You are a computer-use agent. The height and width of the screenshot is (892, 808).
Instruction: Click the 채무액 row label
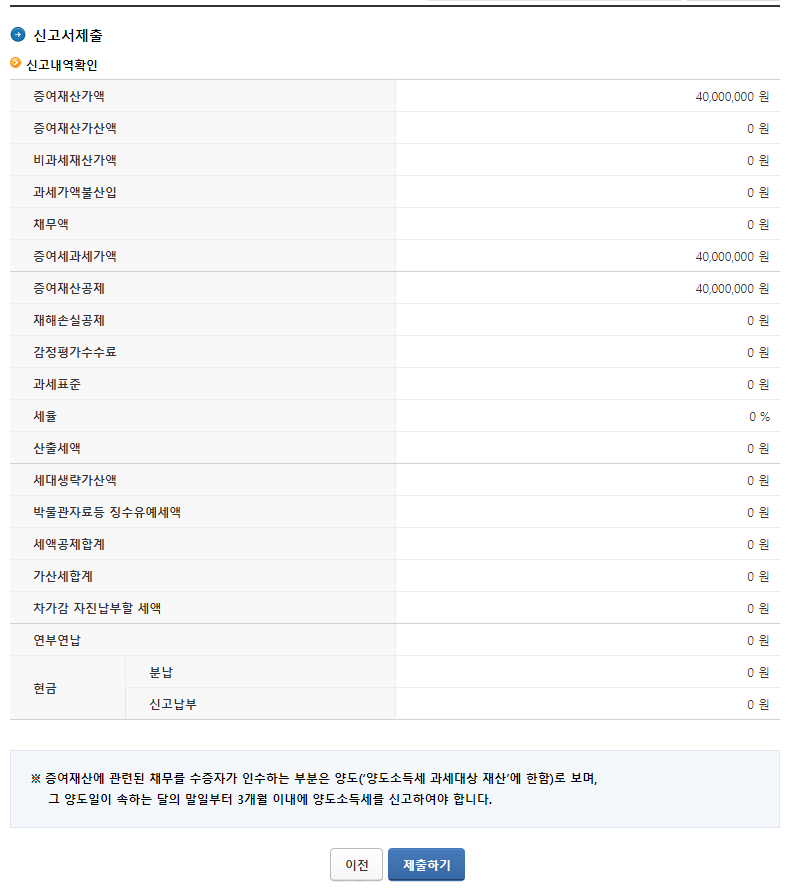[51, 224]
